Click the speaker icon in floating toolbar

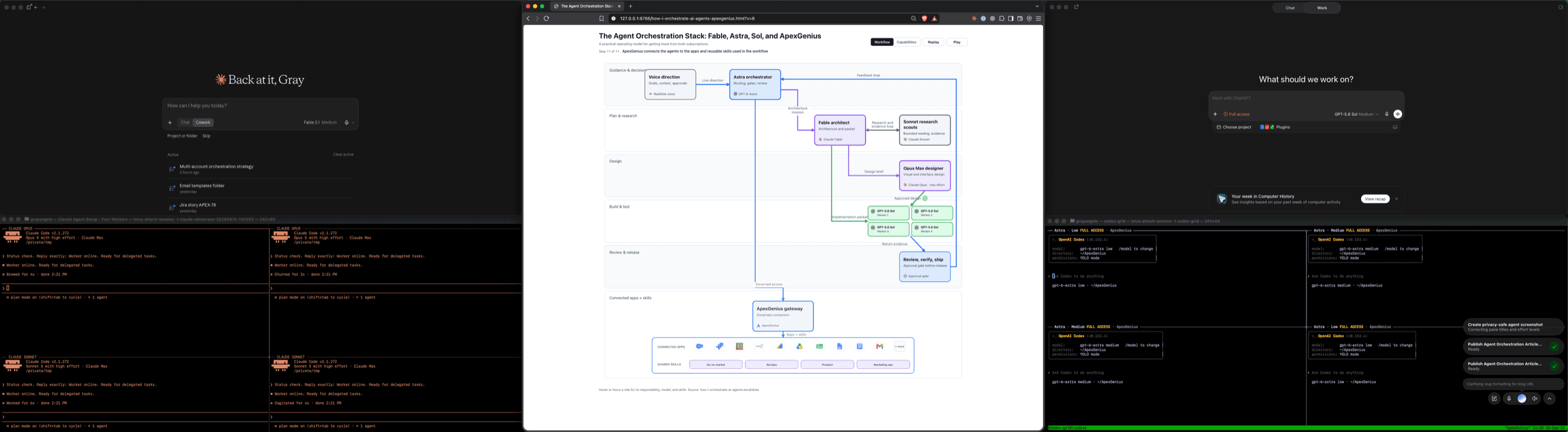[x=1535, y=399]
